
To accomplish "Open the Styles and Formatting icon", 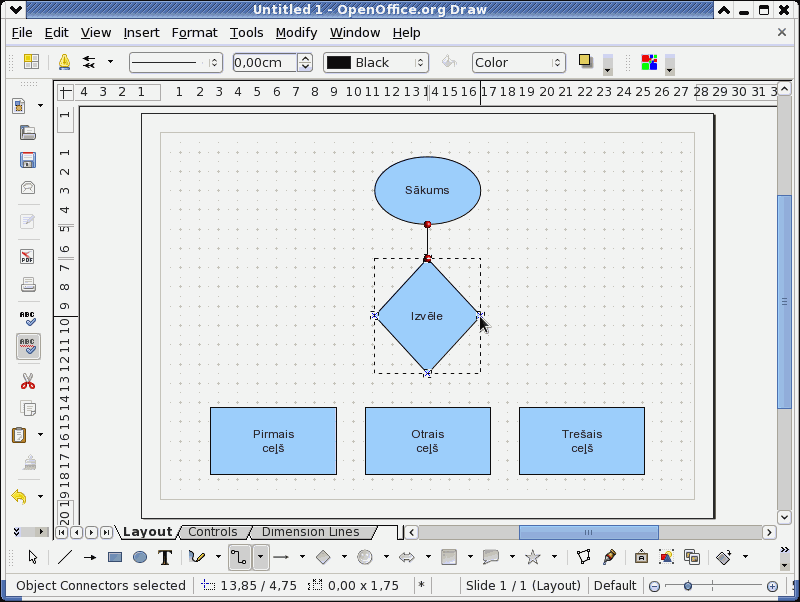I will [31, 62].
